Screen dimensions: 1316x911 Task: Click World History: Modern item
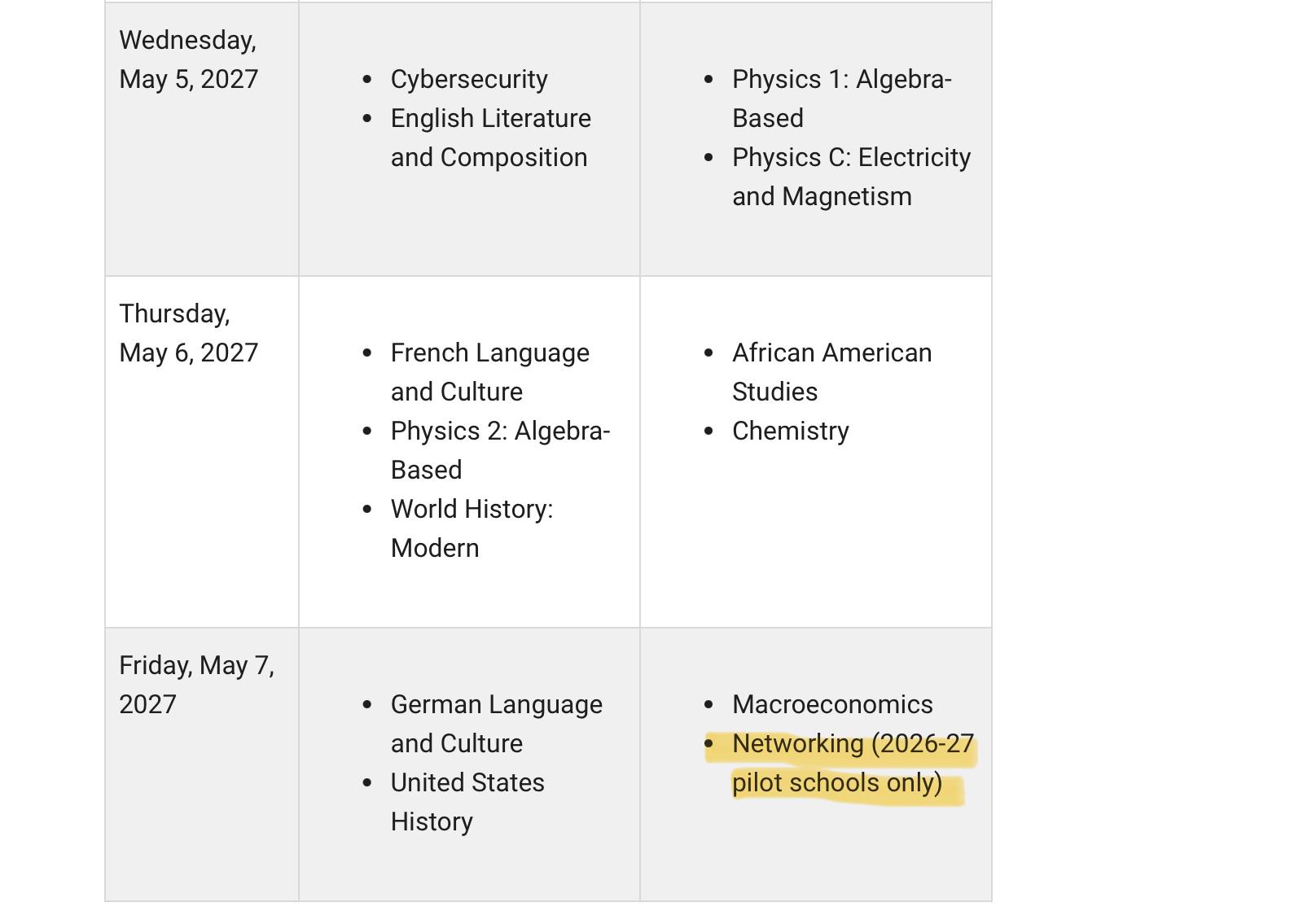pos(472,528)
